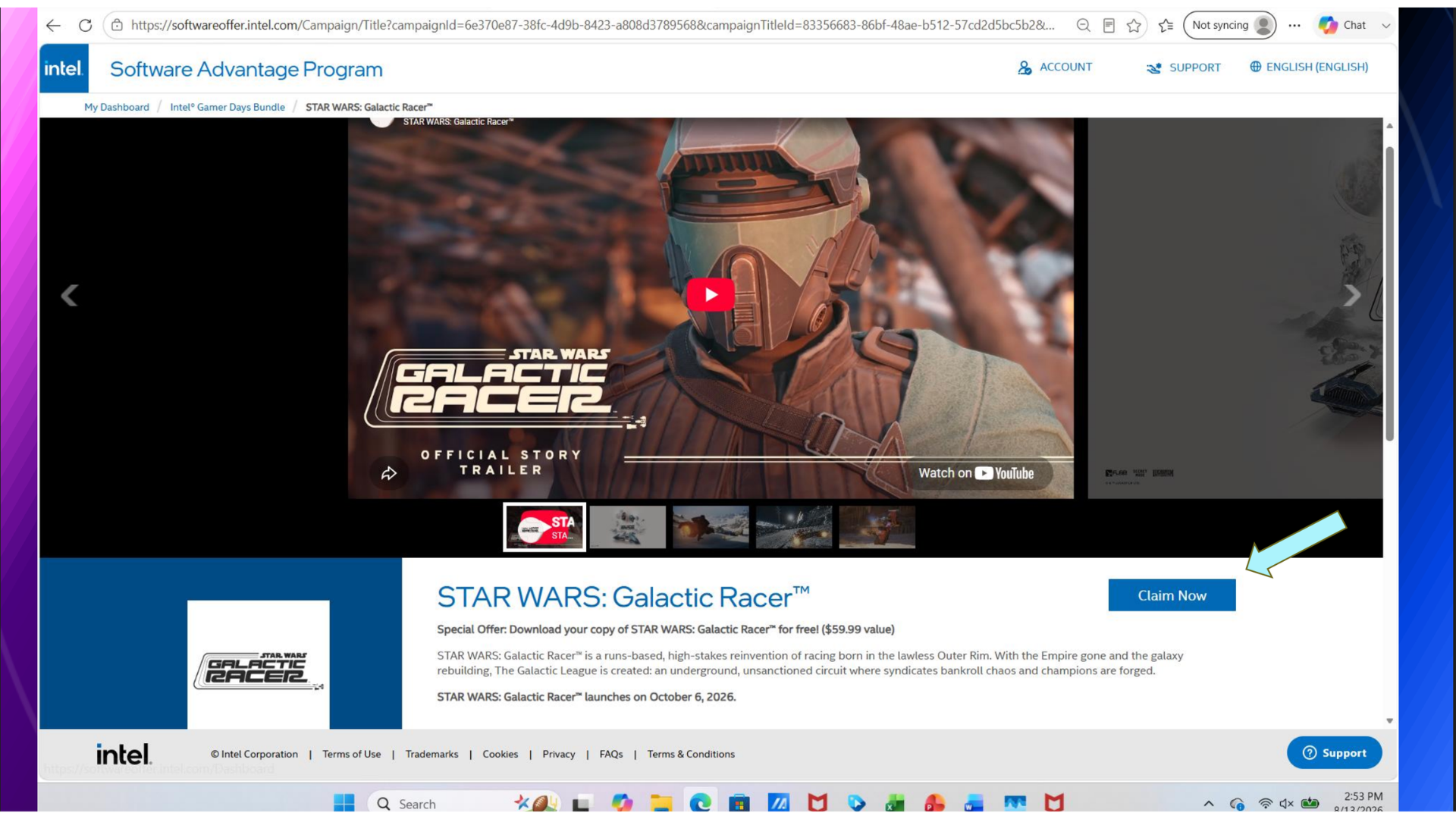
Task: Click the scrollbar down arrow
Action: click(1389, 721)
